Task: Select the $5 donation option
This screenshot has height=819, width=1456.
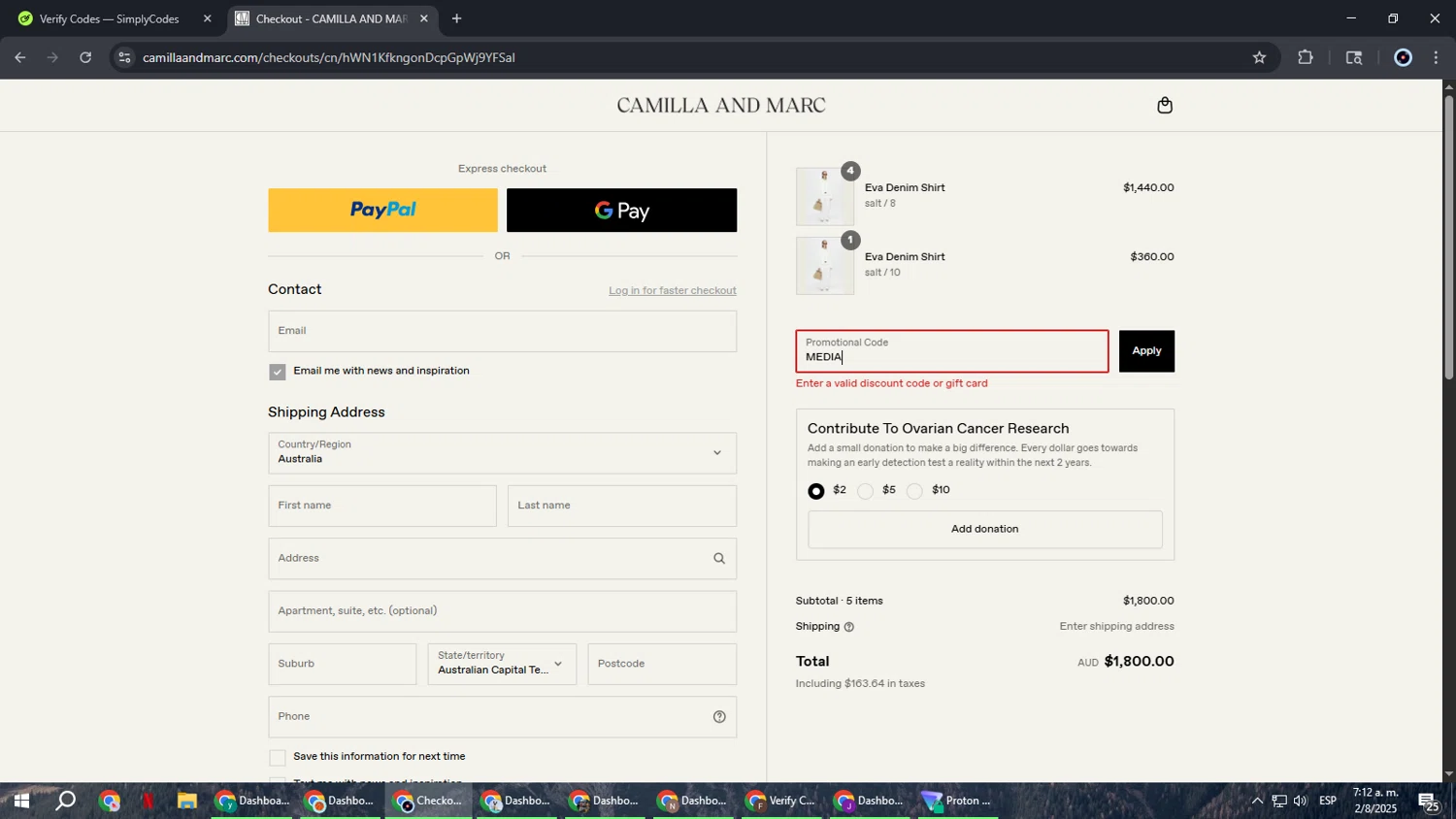Action: pyautogui.click(x=866, y=491)
